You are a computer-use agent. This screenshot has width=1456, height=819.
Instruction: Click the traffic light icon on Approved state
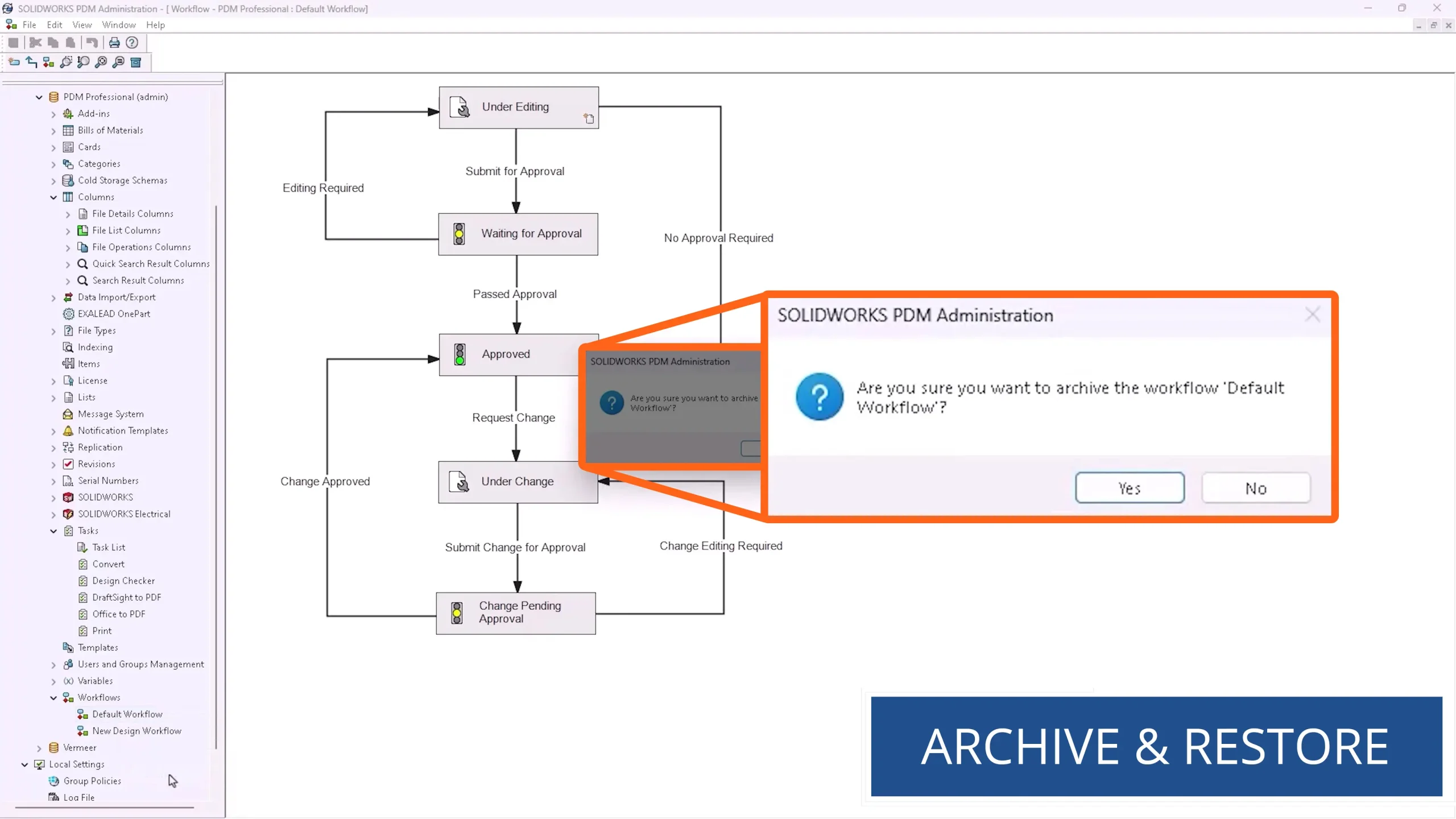(x=458, y=354)
